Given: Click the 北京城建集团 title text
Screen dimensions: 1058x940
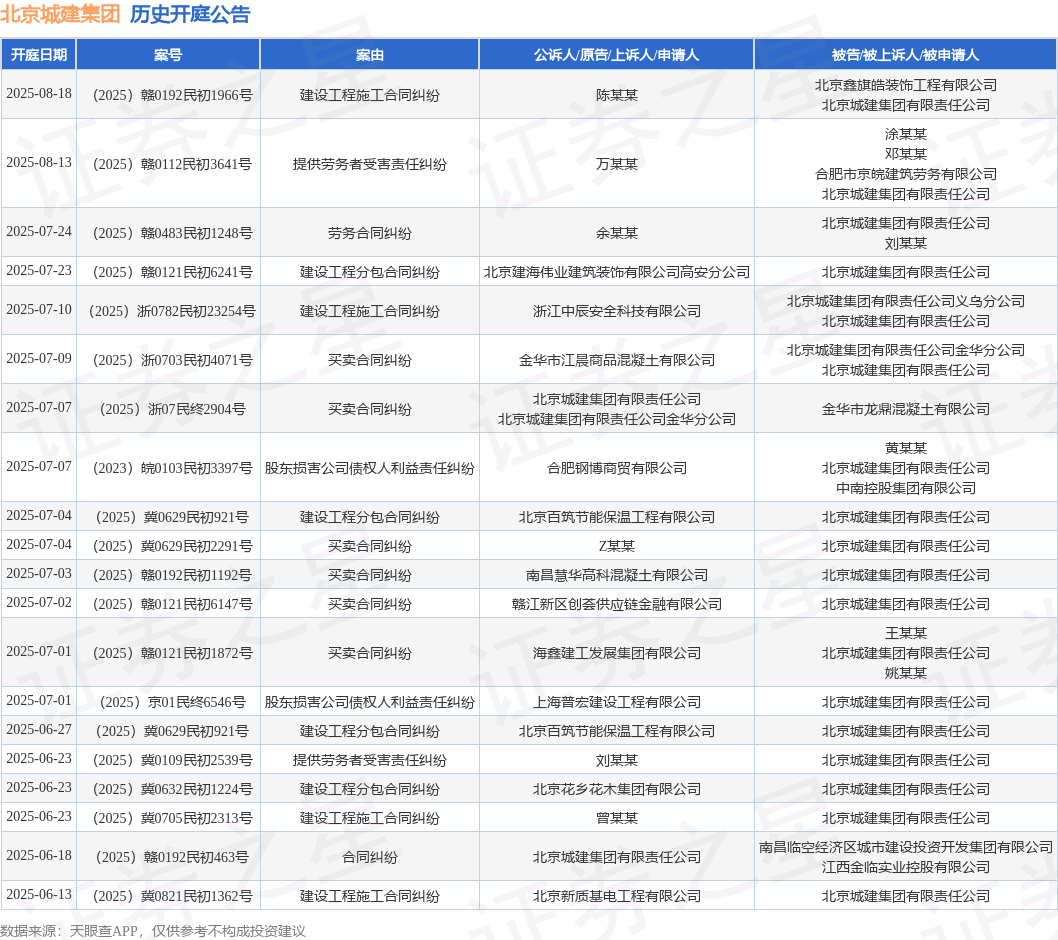Looking at the screenshot, I should 60,13.
